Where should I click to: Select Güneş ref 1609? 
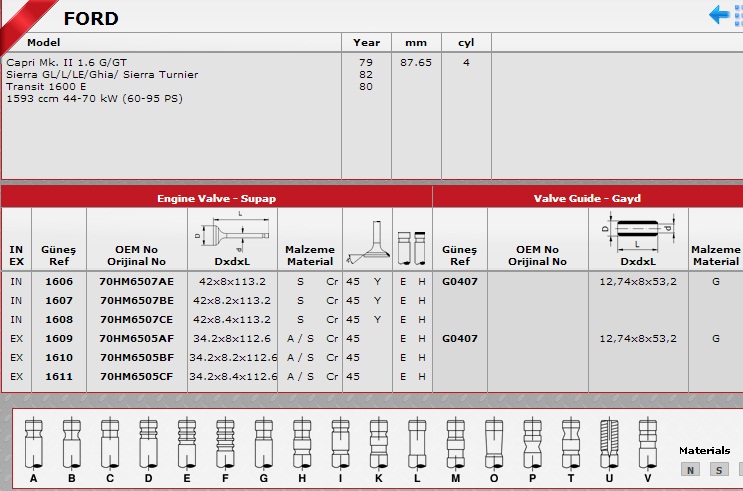[59, 338]
